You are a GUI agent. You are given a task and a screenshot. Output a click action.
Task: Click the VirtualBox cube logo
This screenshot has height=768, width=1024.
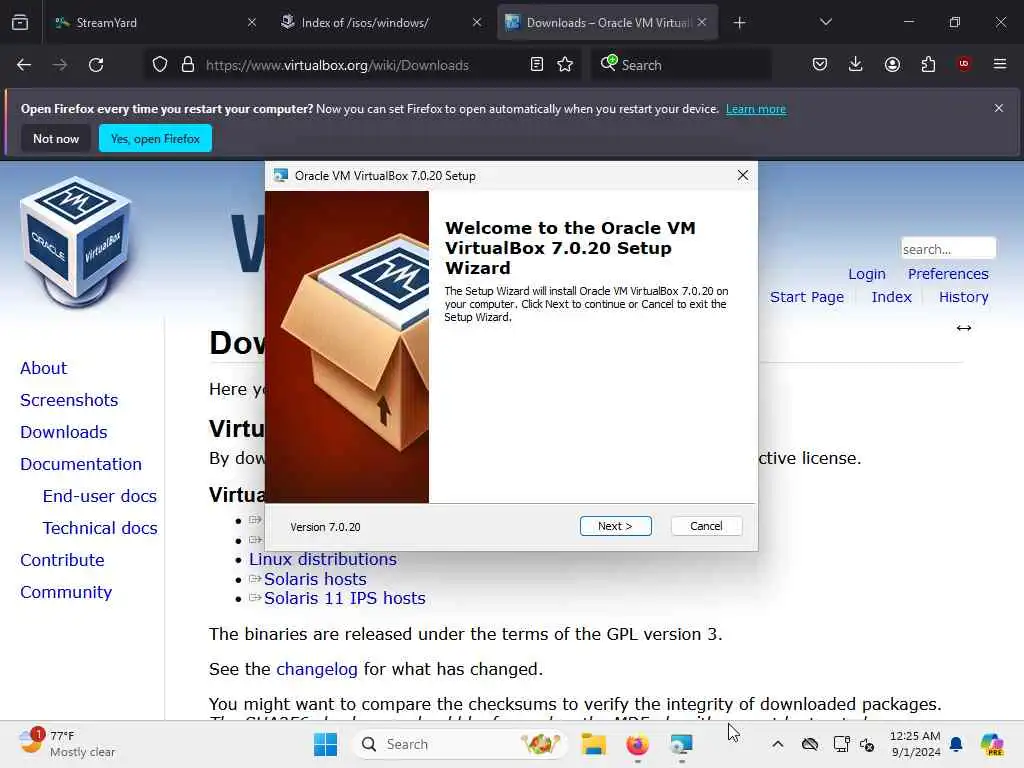coord(76,242)
